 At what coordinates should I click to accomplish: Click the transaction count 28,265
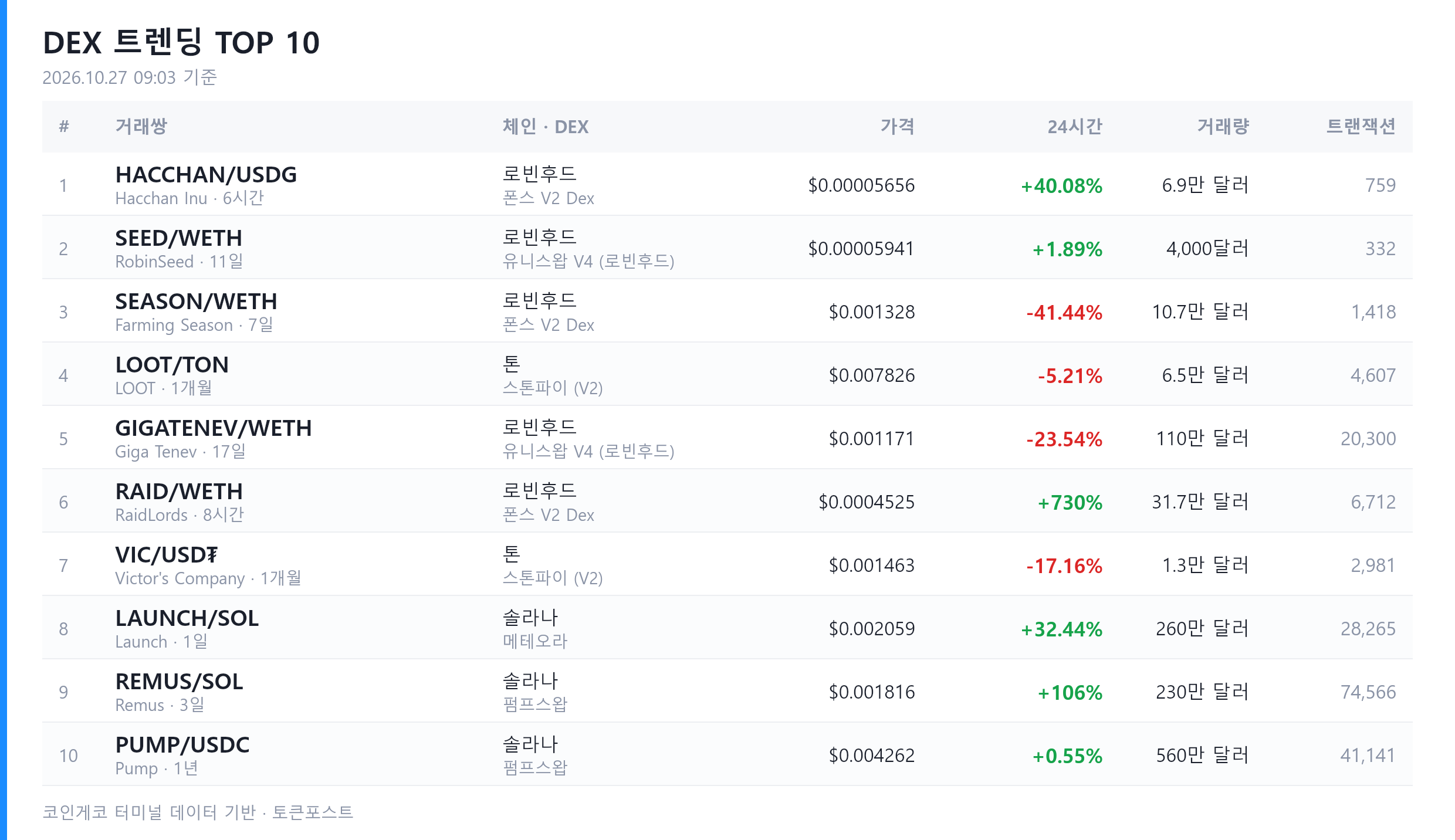tap(1368, 629)
